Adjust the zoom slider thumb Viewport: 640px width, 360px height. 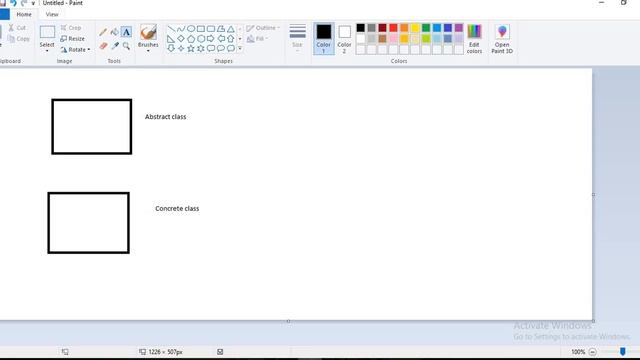(622, 351)
